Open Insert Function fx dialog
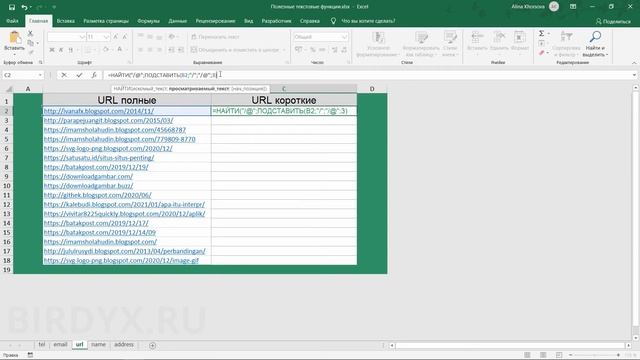Image resolution: width=640 pixels, height=360 pixels. point(94,75)
